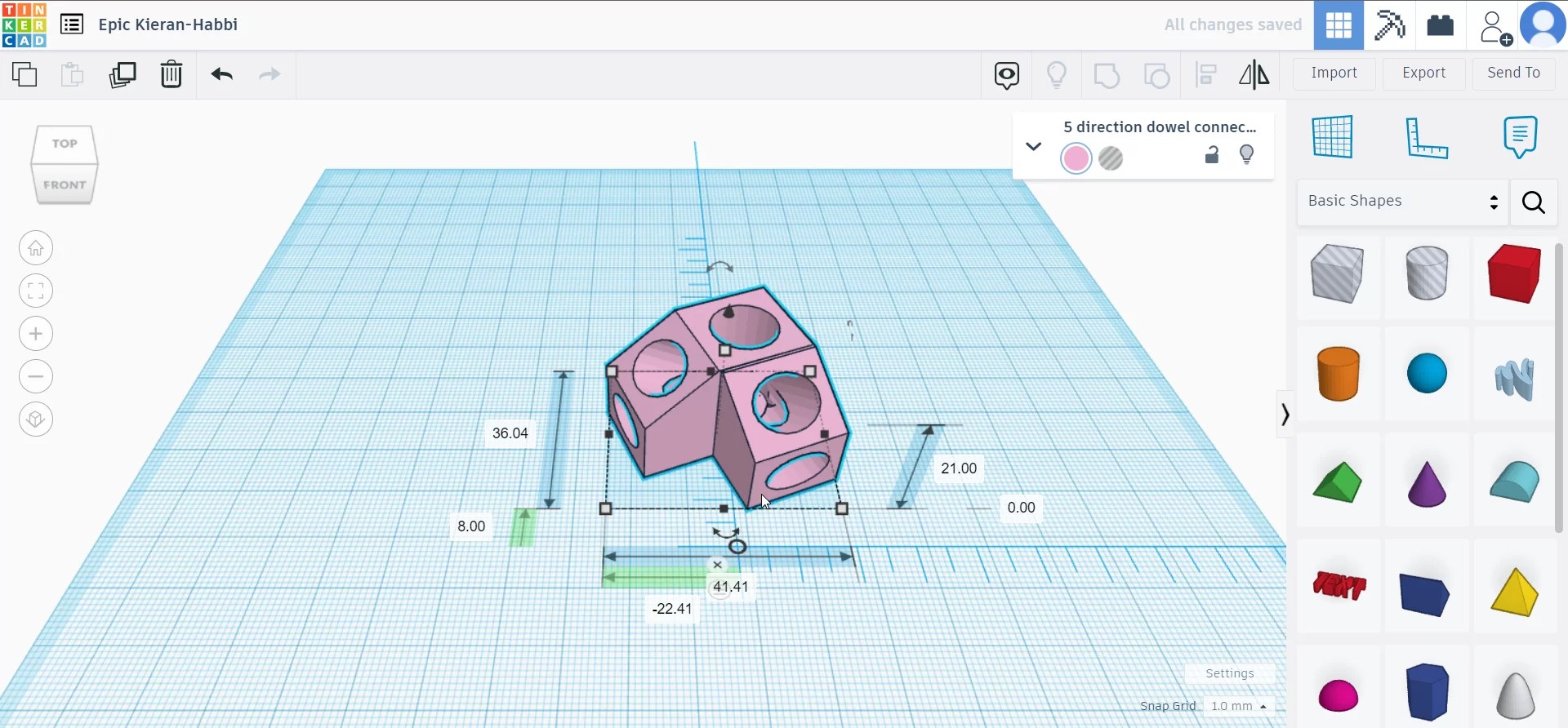Rename design Epic Kieran-Habbi
This screenshot has width=1568, height=728.
coord(168,24)
